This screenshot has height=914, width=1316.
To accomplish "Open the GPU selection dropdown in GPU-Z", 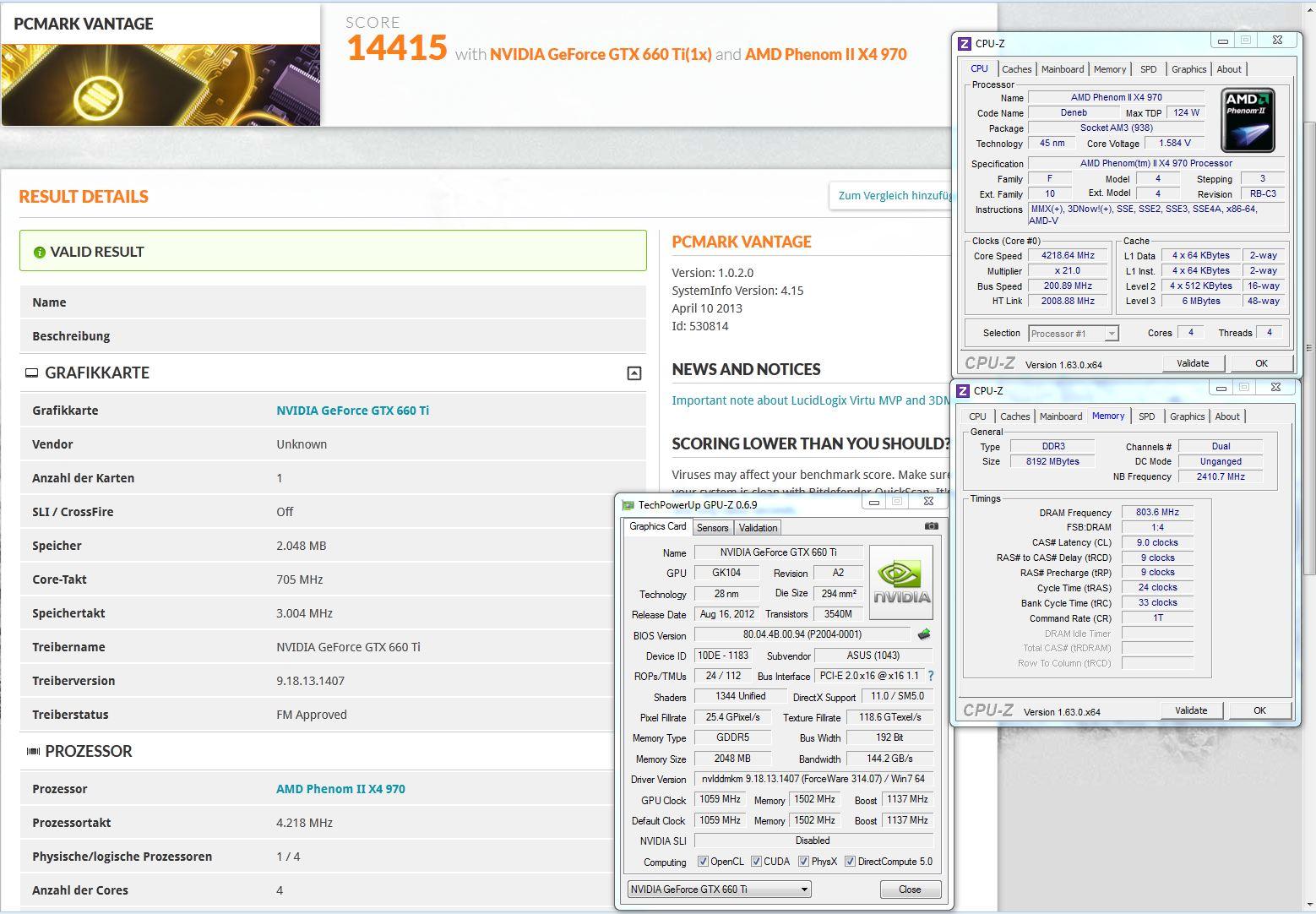I will pos(720,889).
